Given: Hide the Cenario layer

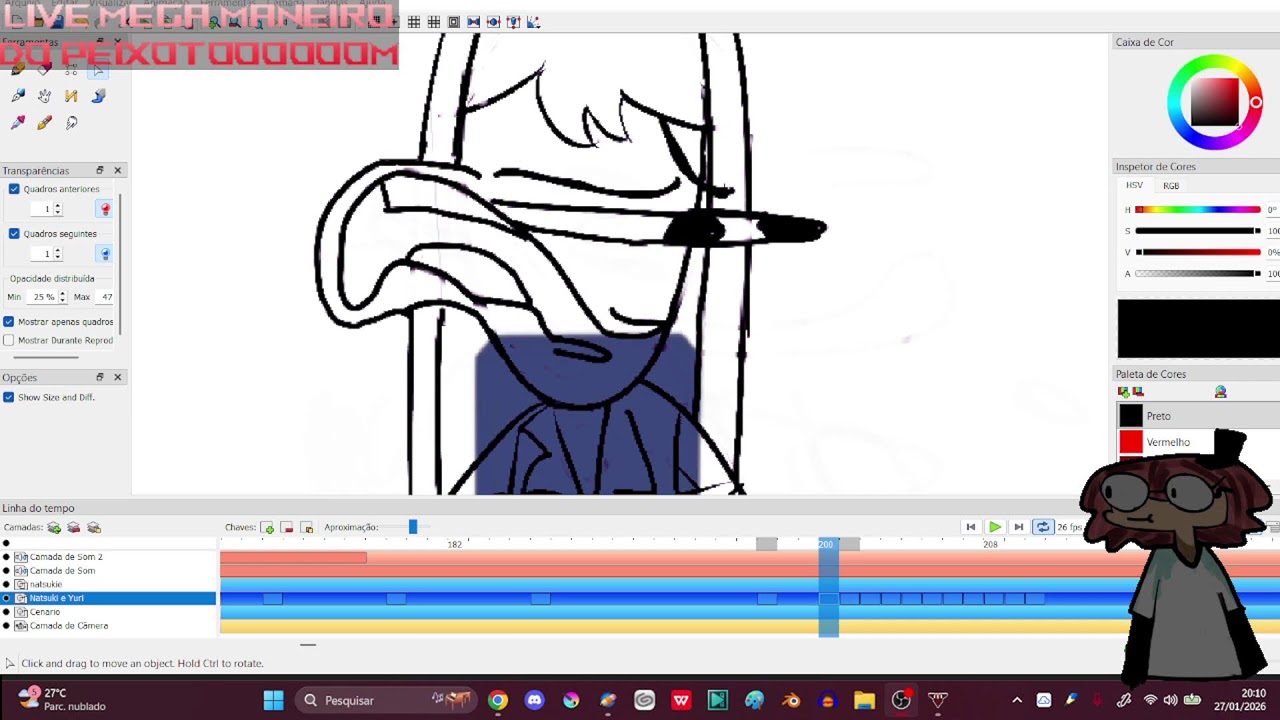Looking at the screenshot, I should (6, 612).
